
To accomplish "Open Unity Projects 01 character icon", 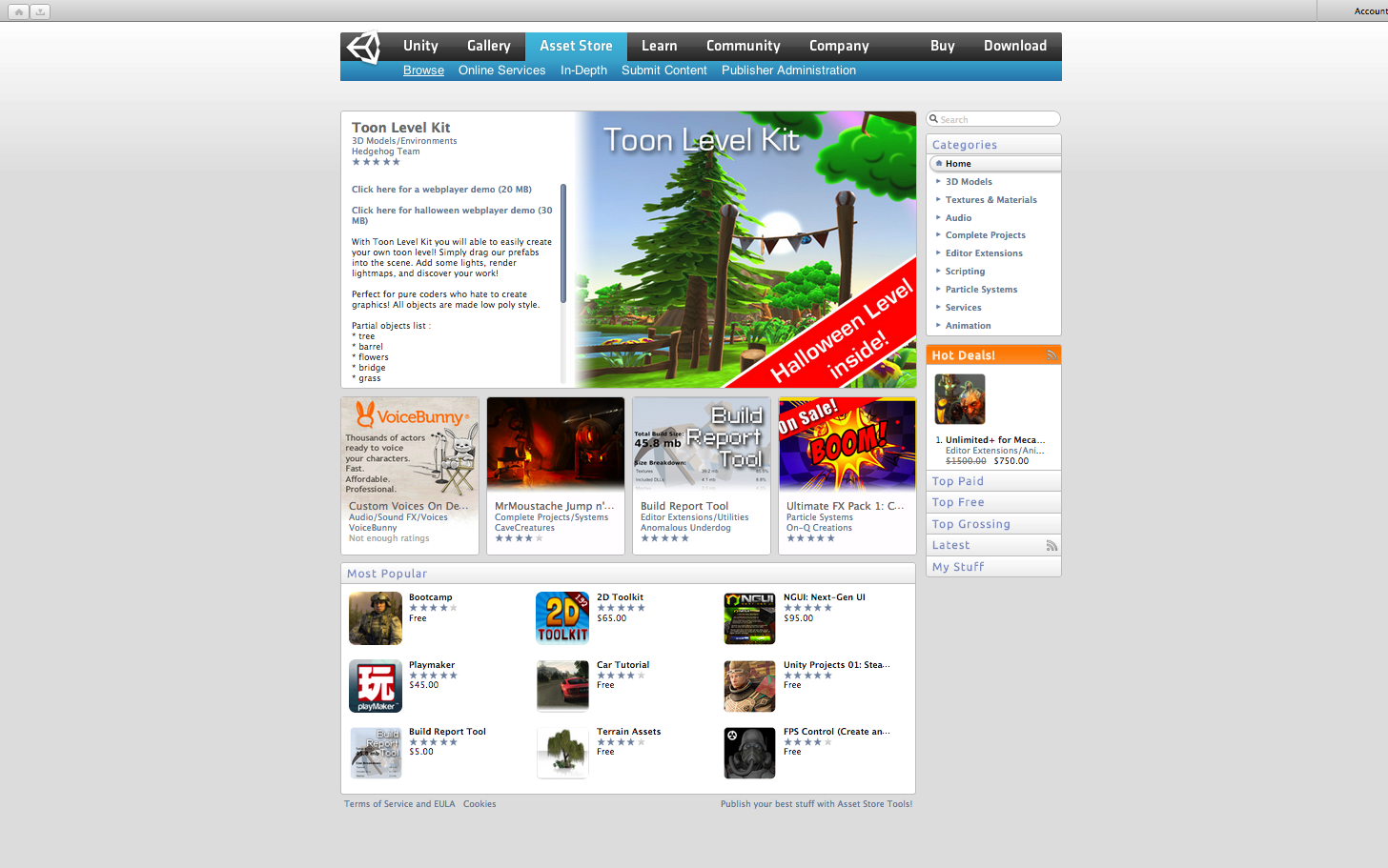I will pos(749,686).
